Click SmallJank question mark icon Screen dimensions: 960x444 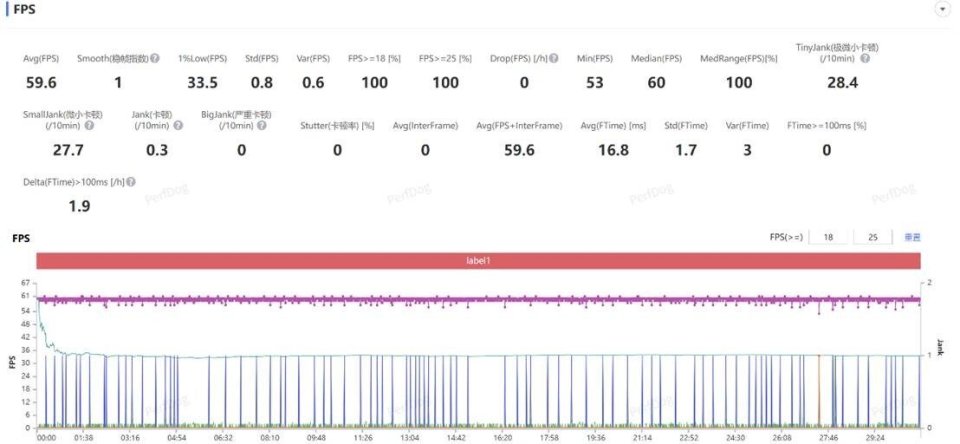point(89,126)
